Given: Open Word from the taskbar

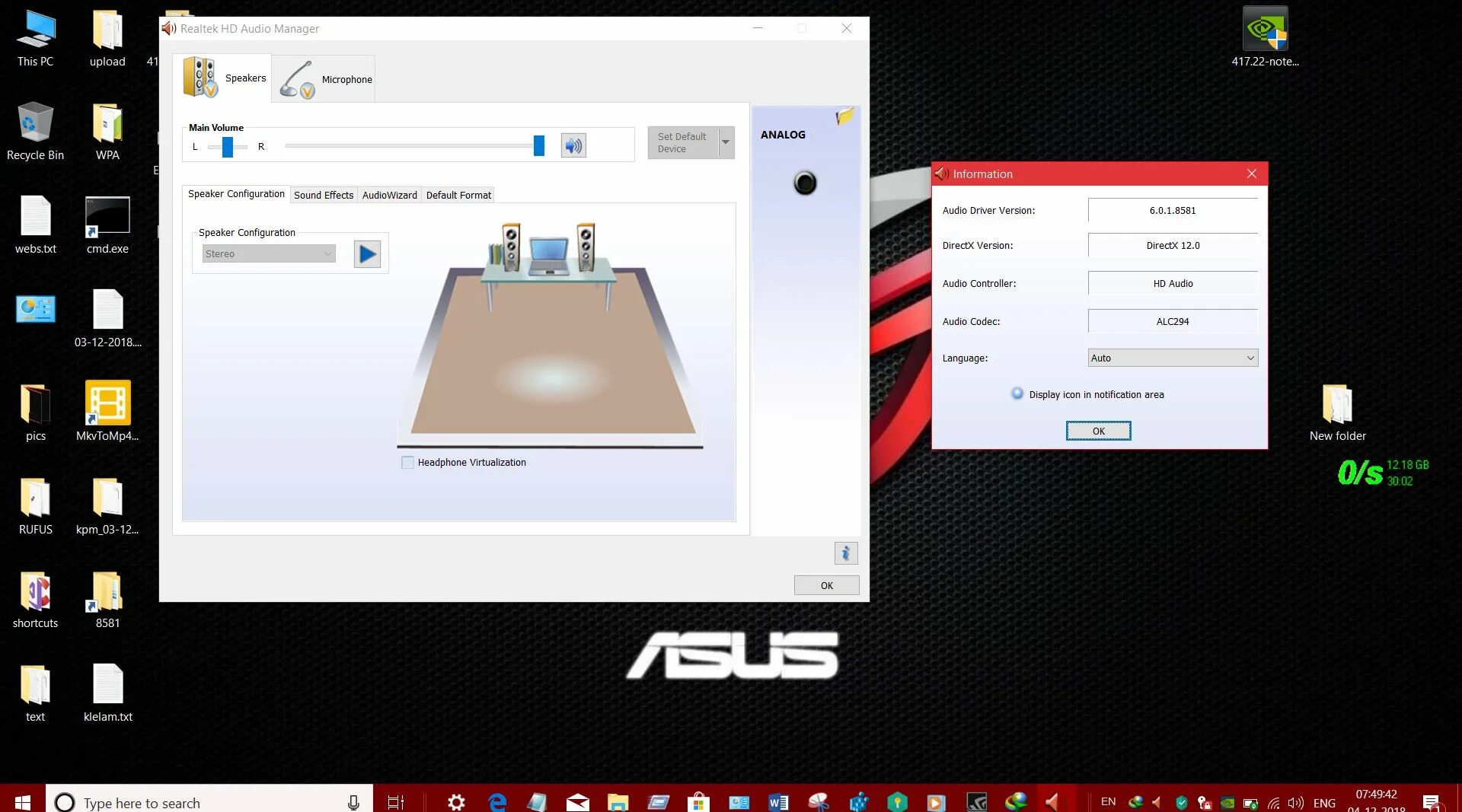Looking at the screenshot, I should 778,802.
